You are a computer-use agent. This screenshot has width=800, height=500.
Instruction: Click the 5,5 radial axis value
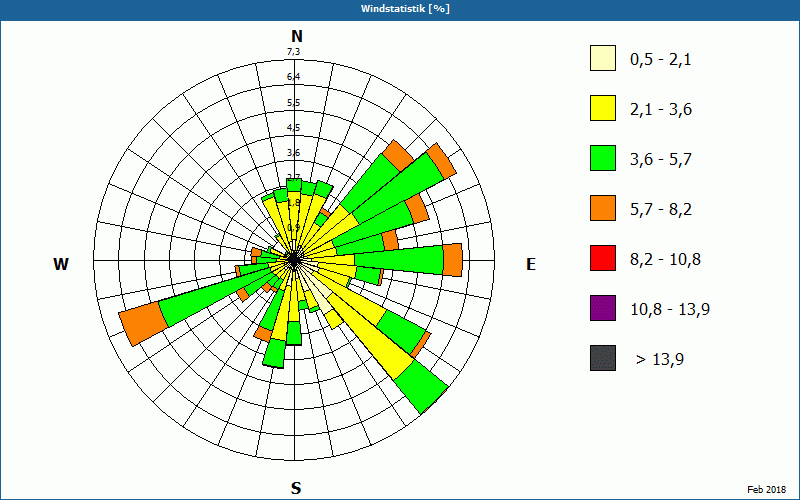pos(293,103)
